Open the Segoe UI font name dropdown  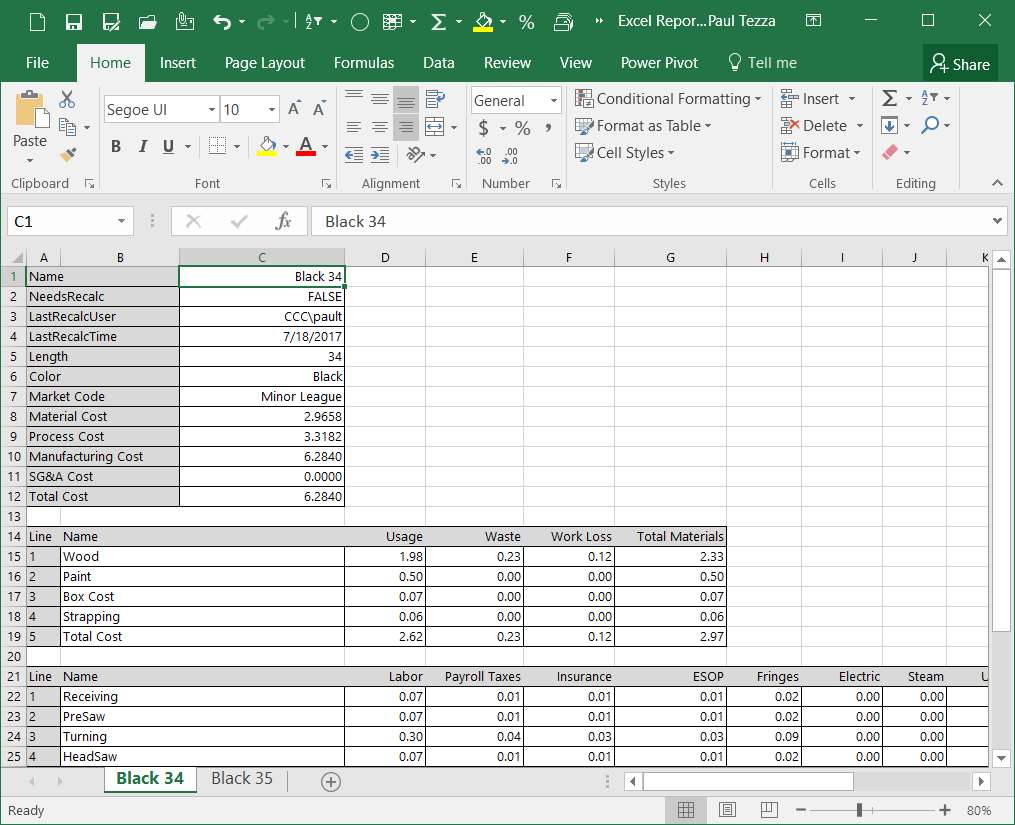tap(212, 109)
